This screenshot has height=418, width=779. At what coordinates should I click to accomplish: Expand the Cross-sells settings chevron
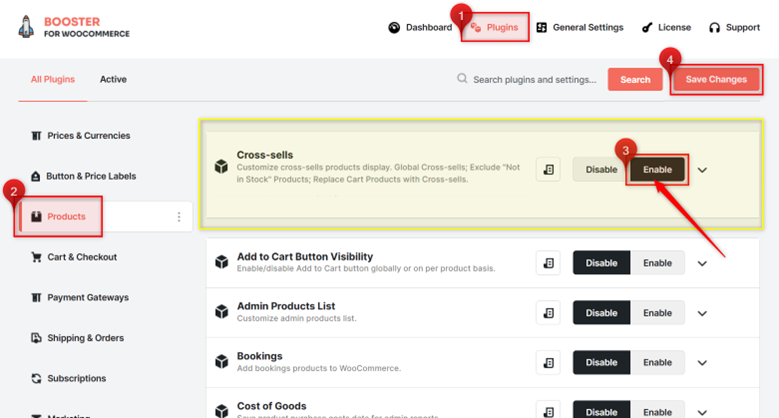702,170
